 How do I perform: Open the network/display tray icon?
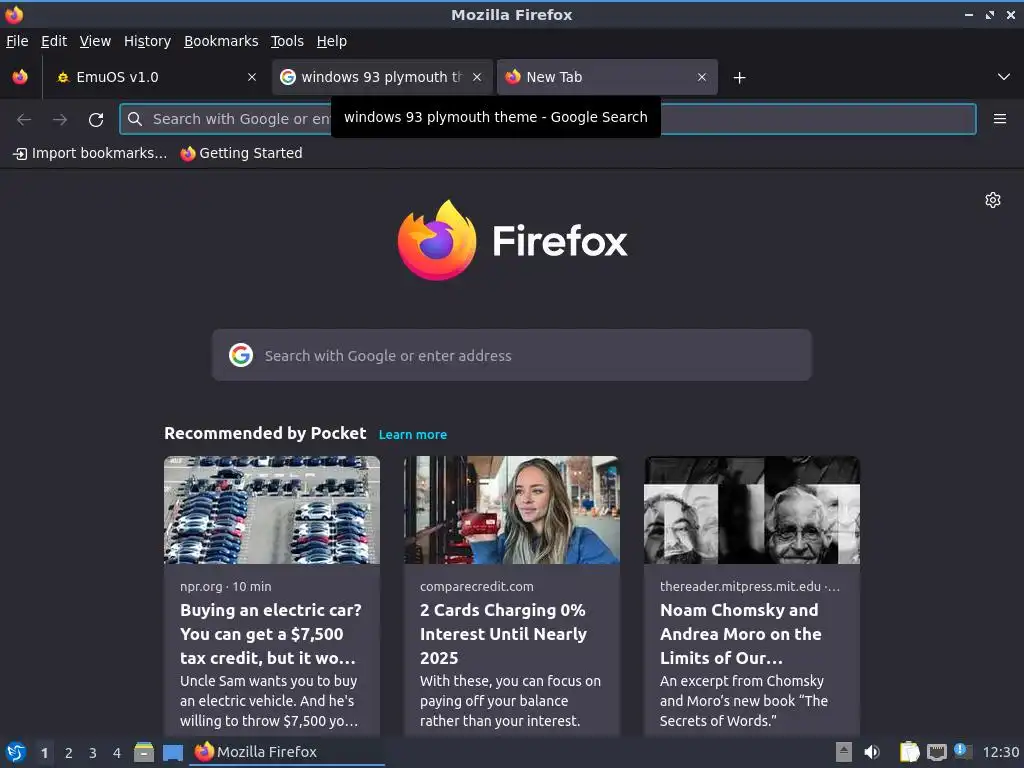(x=936, y=752)
